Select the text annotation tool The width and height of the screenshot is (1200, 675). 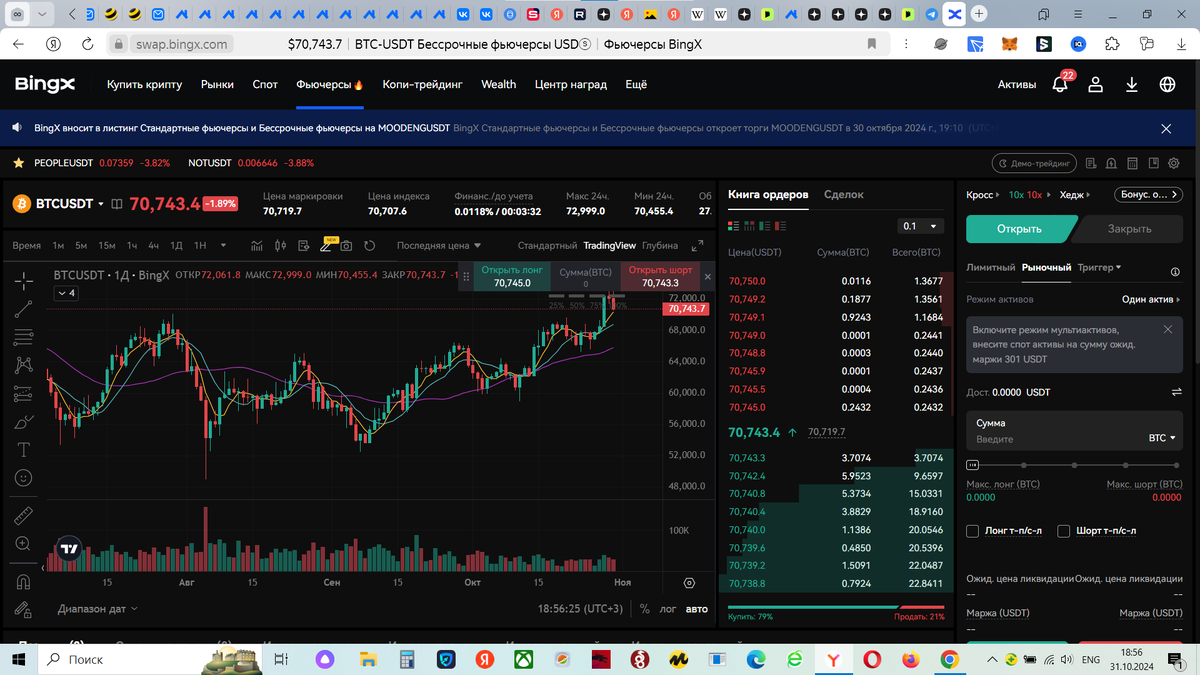click(24, 449)
